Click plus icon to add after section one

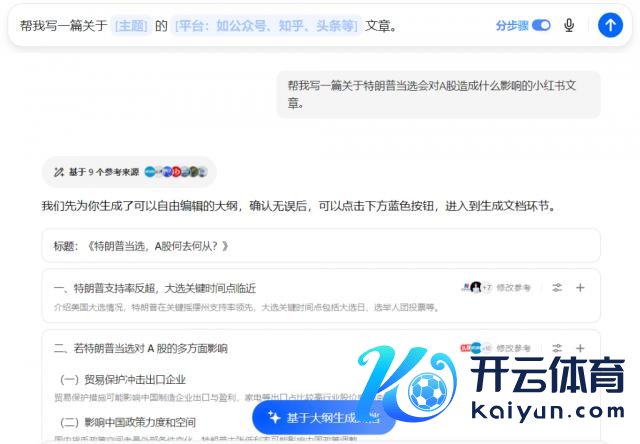(580, 288)
